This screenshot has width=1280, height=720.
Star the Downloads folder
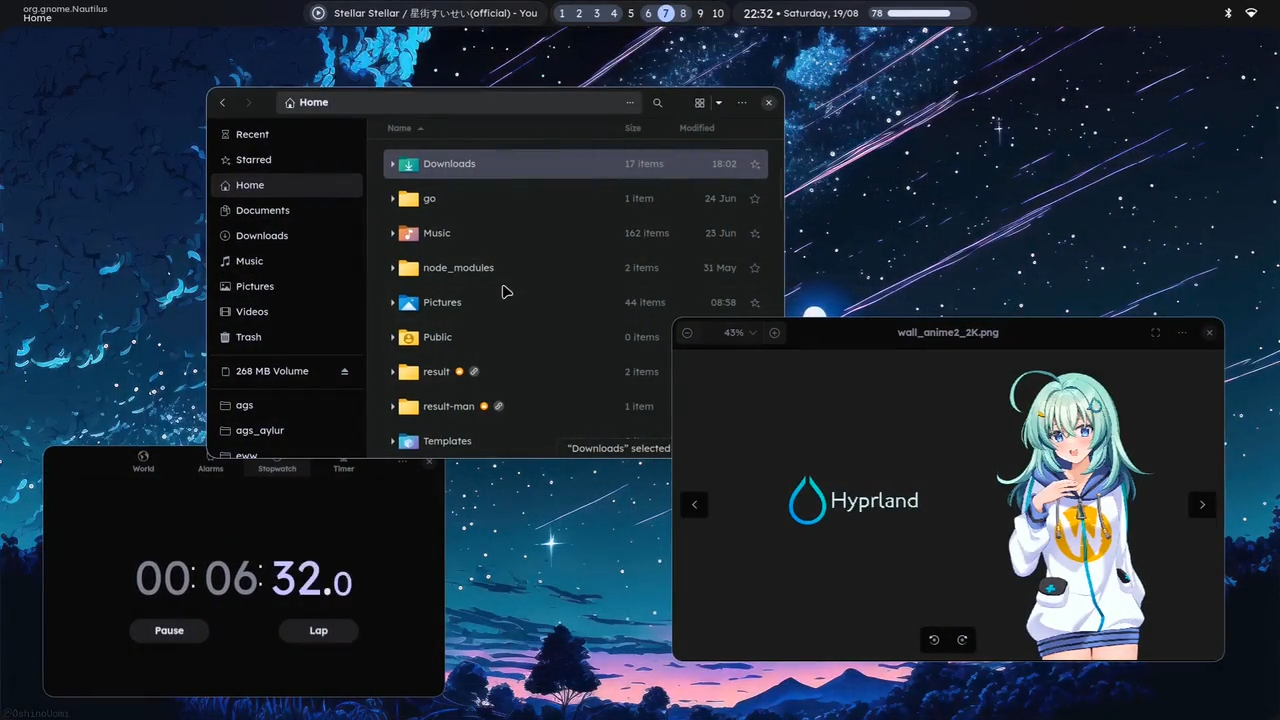click(x=755, y=164)
